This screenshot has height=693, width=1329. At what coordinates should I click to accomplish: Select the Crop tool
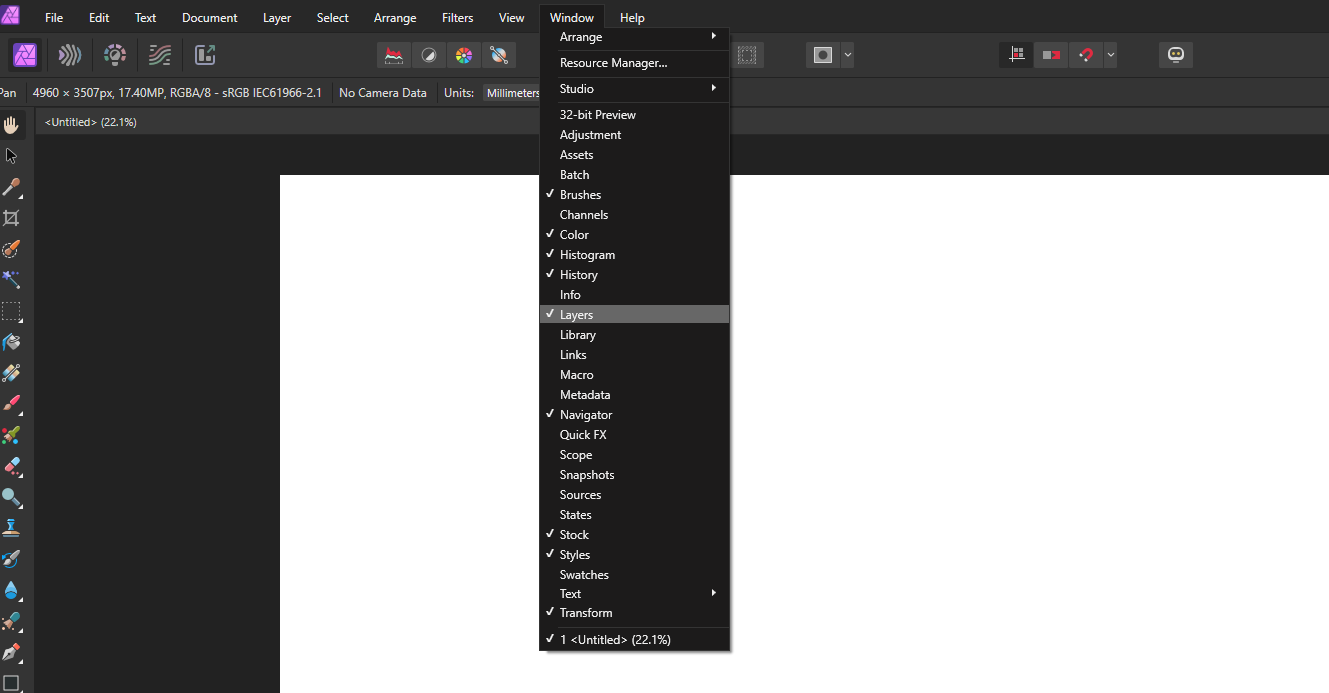12,217
